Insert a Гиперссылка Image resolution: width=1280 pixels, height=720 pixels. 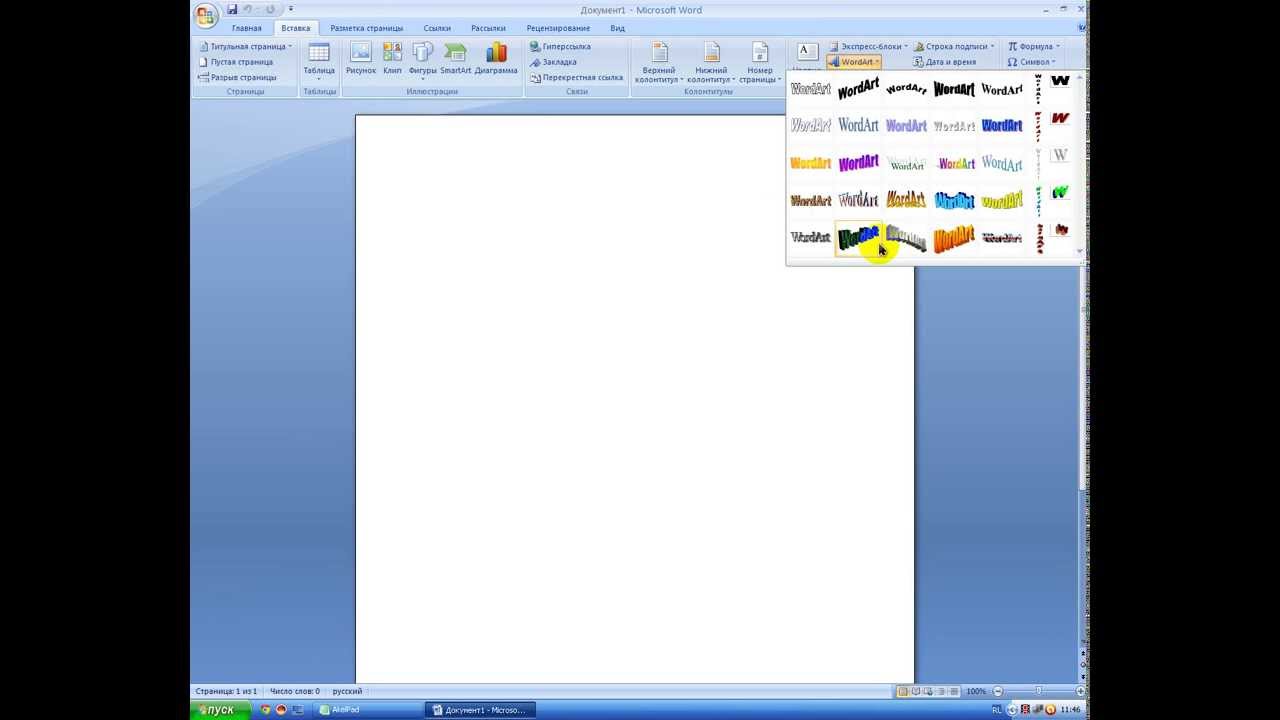pyautogui.click(x=560, y=46)
